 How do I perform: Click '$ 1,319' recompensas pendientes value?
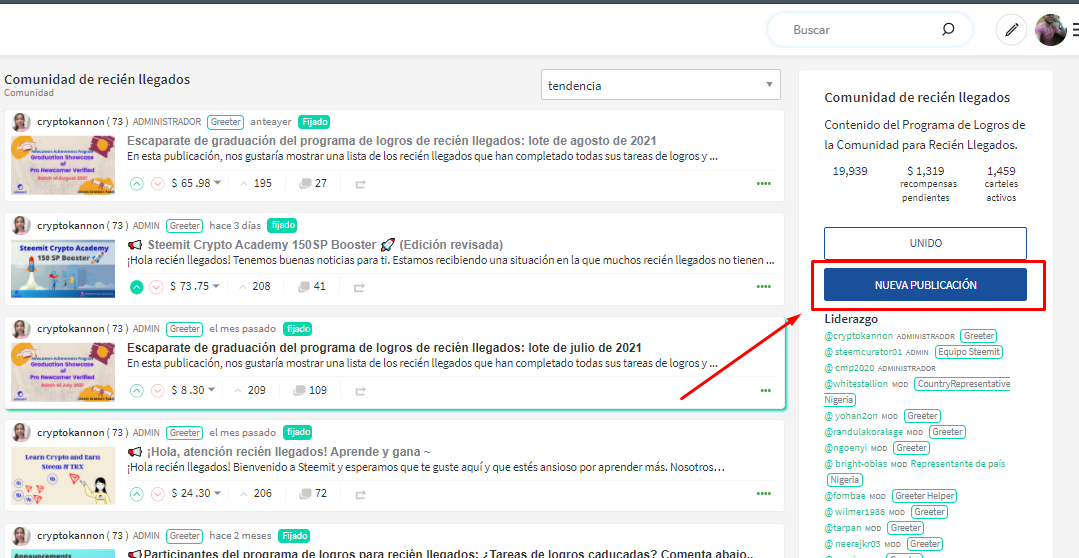(925, 171)
